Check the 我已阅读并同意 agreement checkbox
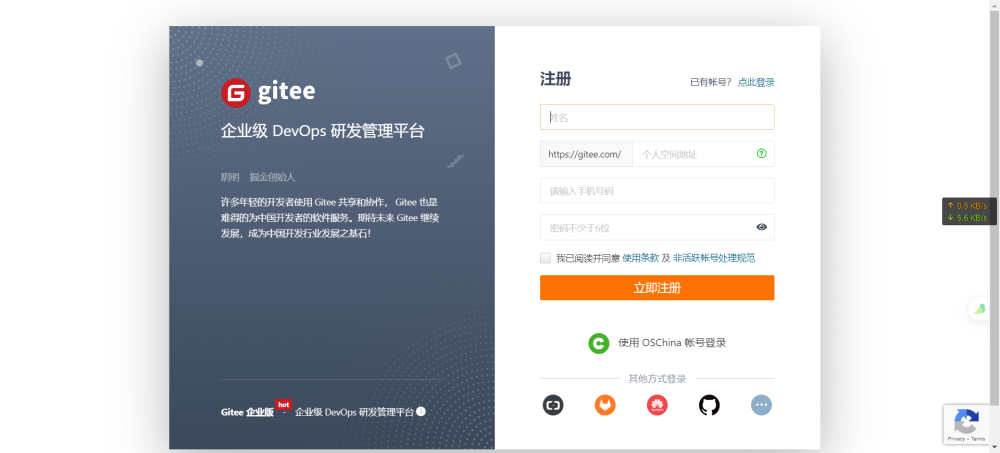Viewport: 1000px width, 453px height. [545, 258]
